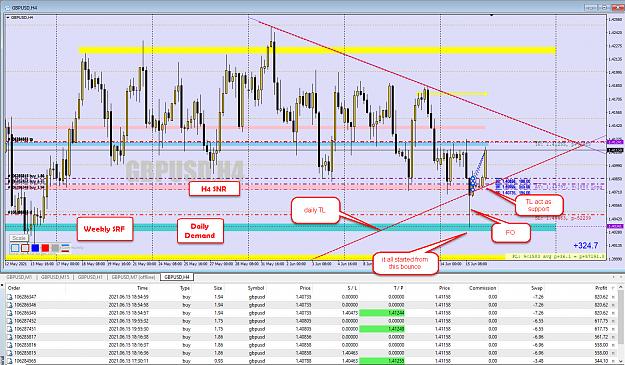Click the trade list vertical scrollbar up arrow
The image size is (625, 365).
point(621,287)
